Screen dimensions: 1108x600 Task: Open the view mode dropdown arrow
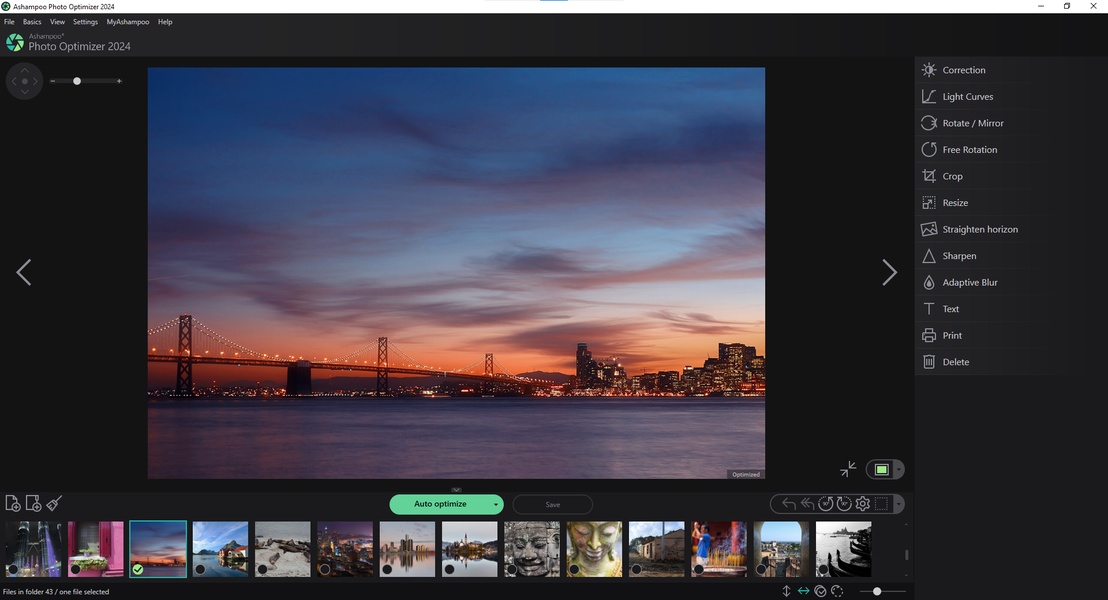pos(899,469)
